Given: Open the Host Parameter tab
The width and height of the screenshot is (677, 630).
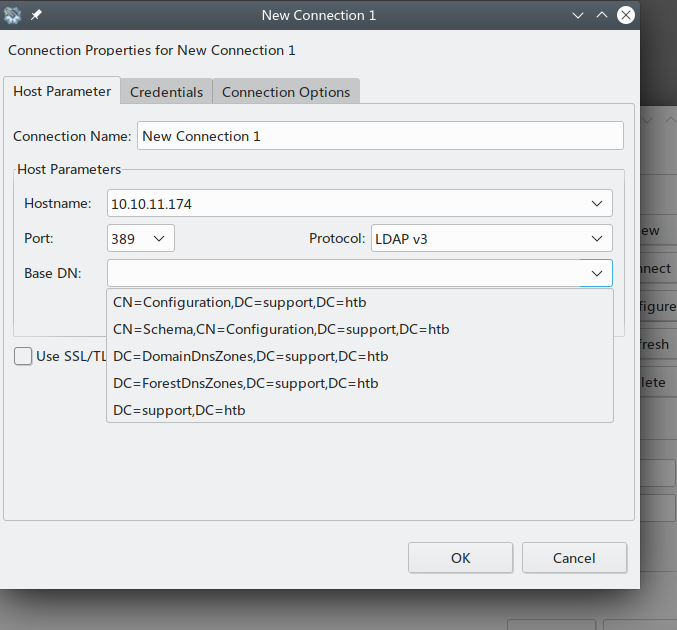Looking at the screenshot, I should [62, 91].
